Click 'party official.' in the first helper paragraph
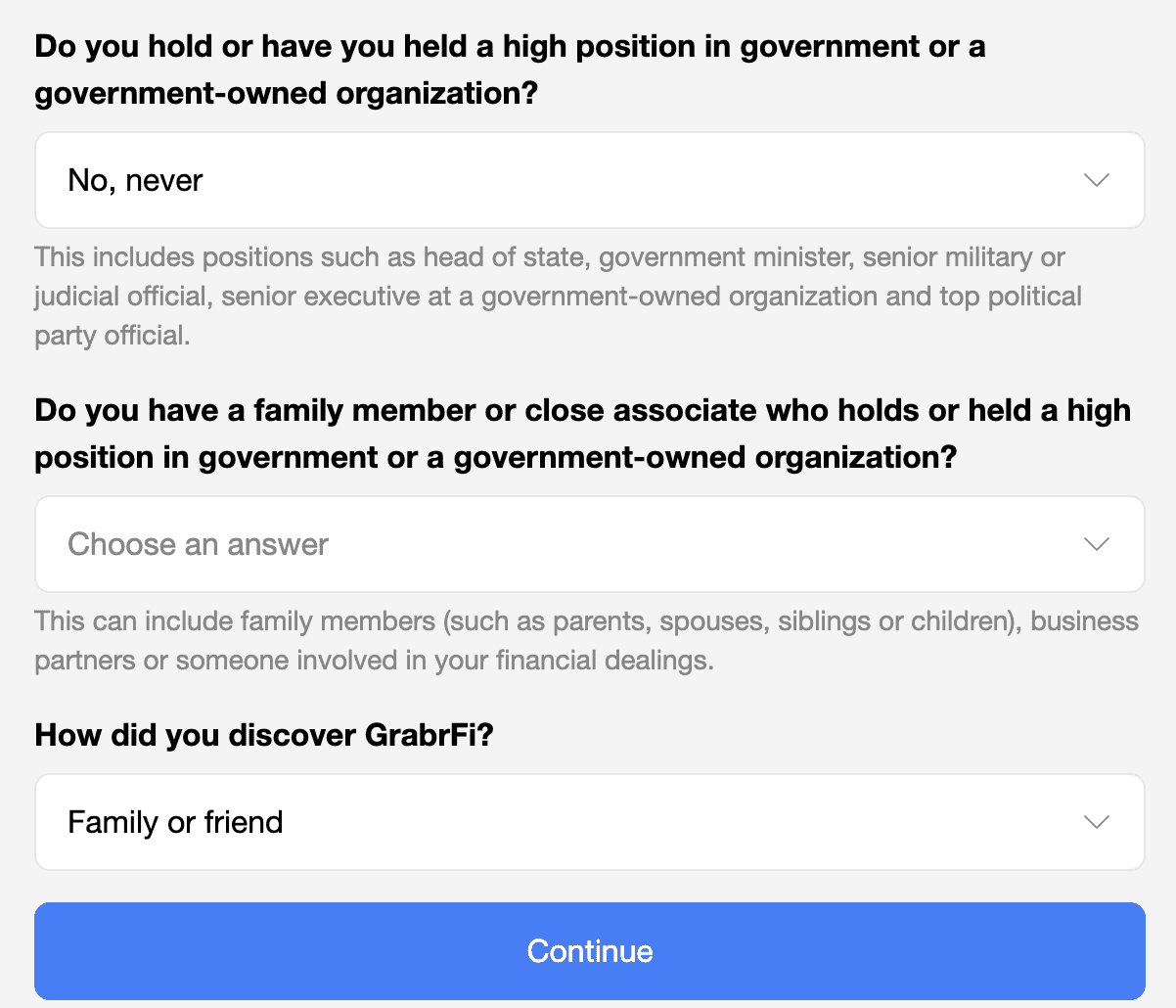Screen dimensions: 1176x1008 pyautogui.click(x=113, y=336)
